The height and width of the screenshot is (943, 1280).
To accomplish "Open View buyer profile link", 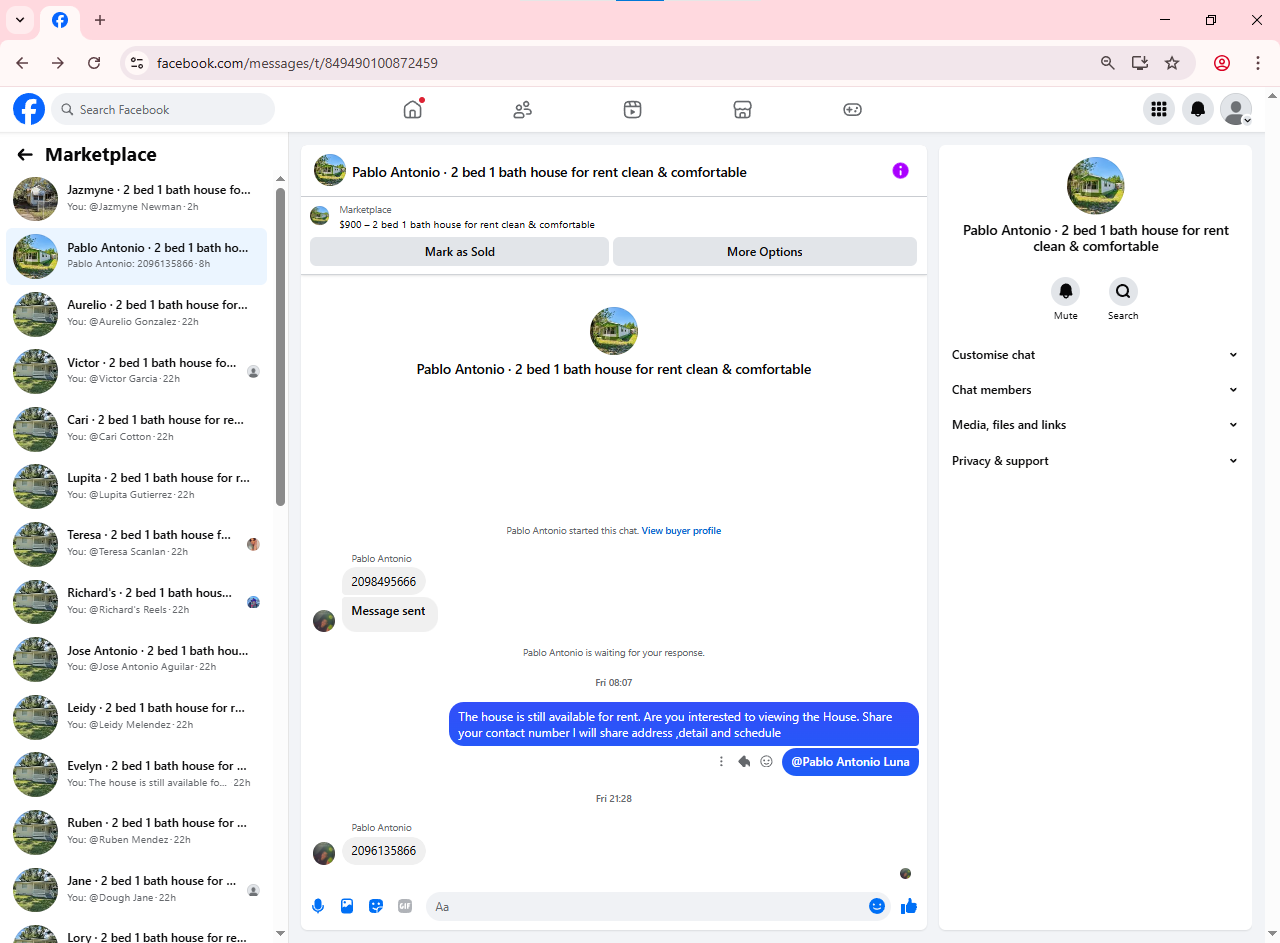I will (681, 531).
